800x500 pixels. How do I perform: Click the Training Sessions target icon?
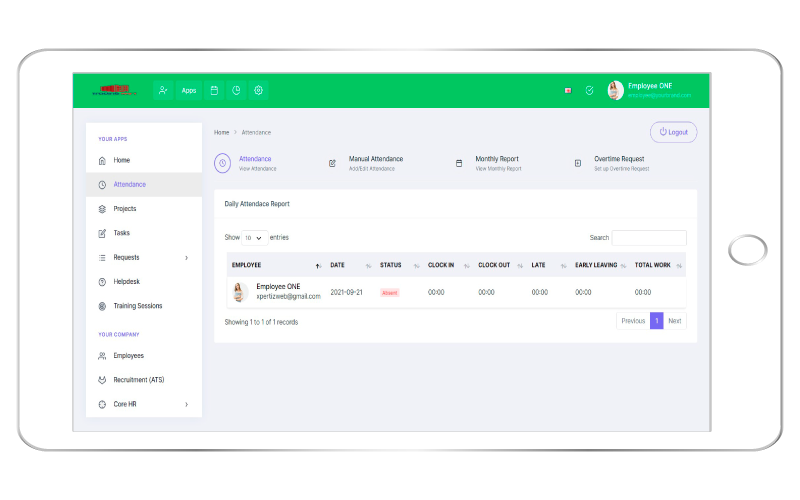pyautogui.click(x=102, y=306)
